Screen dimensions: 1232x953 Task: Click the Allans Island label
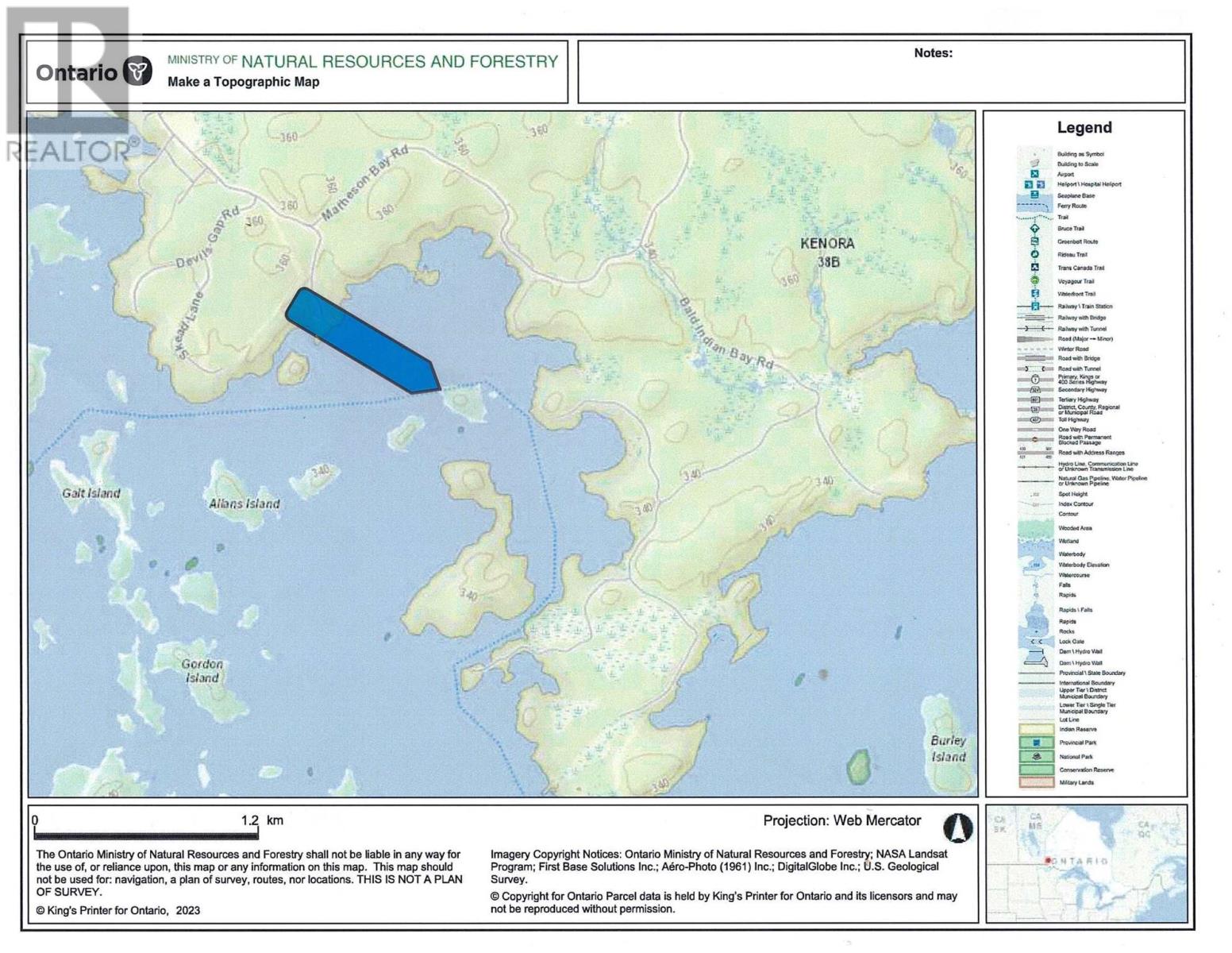point(244,504)
